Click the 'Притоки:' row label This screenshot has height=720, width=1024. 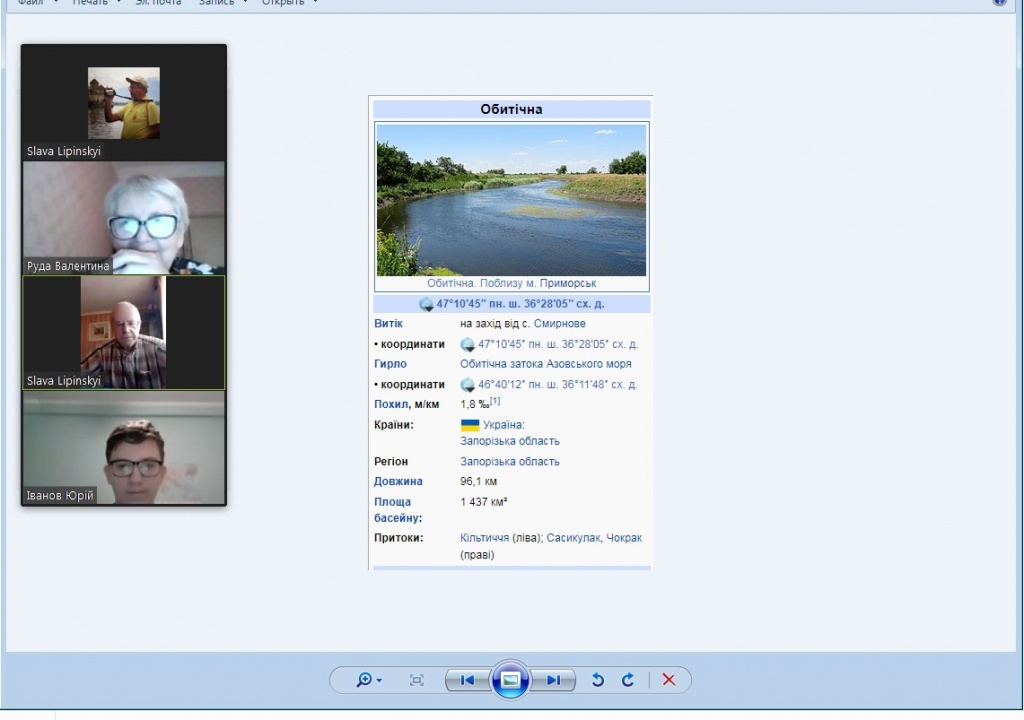pos(398,538)
